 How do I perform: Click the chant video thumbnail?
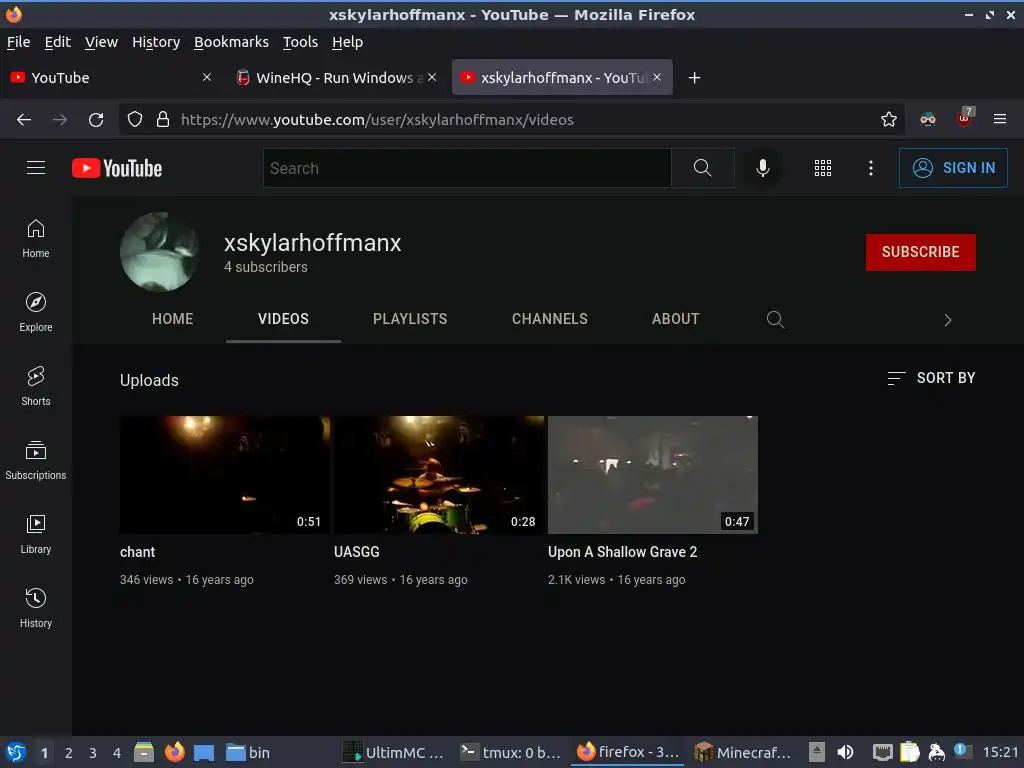click(x=225, y=475)
